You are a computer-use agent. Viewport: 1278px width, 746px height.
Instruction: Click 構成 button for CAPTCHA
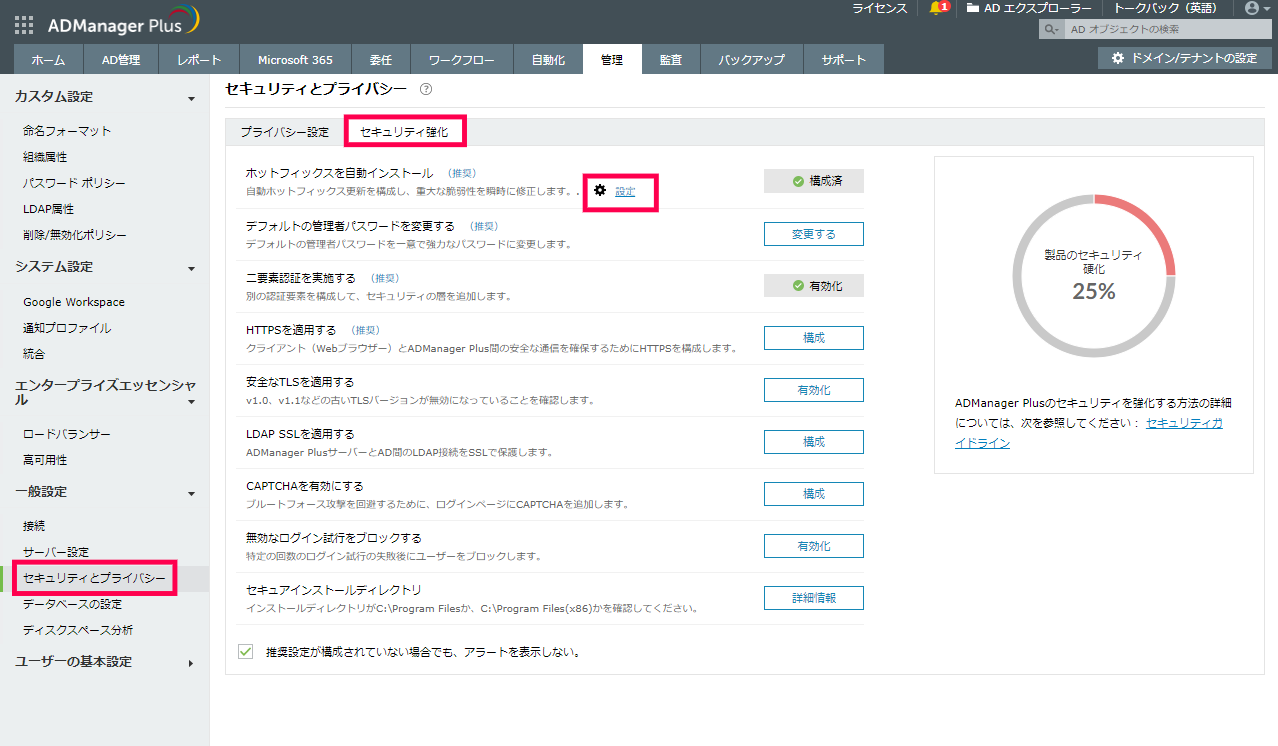814,494
